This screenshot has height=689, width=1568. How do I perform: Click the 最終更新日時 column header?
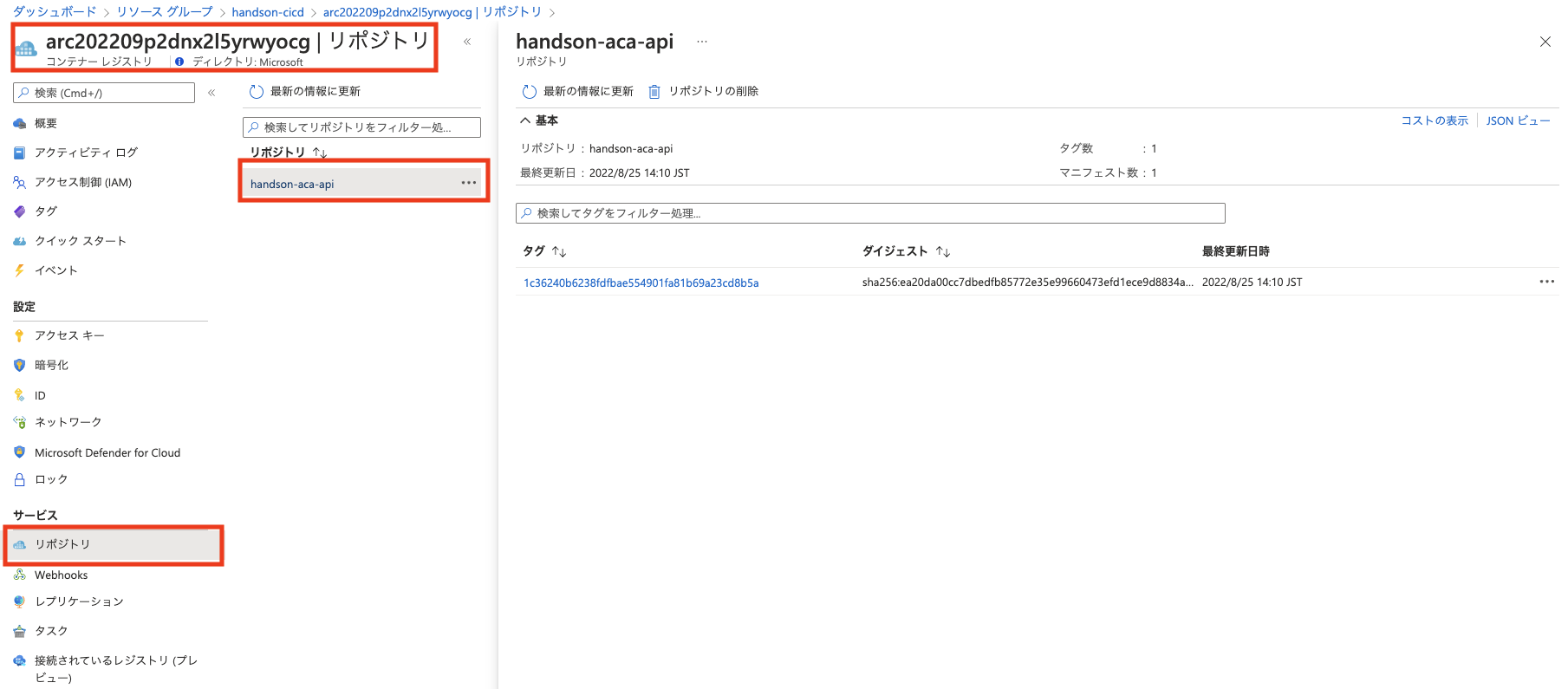[x=1235, y=251]
